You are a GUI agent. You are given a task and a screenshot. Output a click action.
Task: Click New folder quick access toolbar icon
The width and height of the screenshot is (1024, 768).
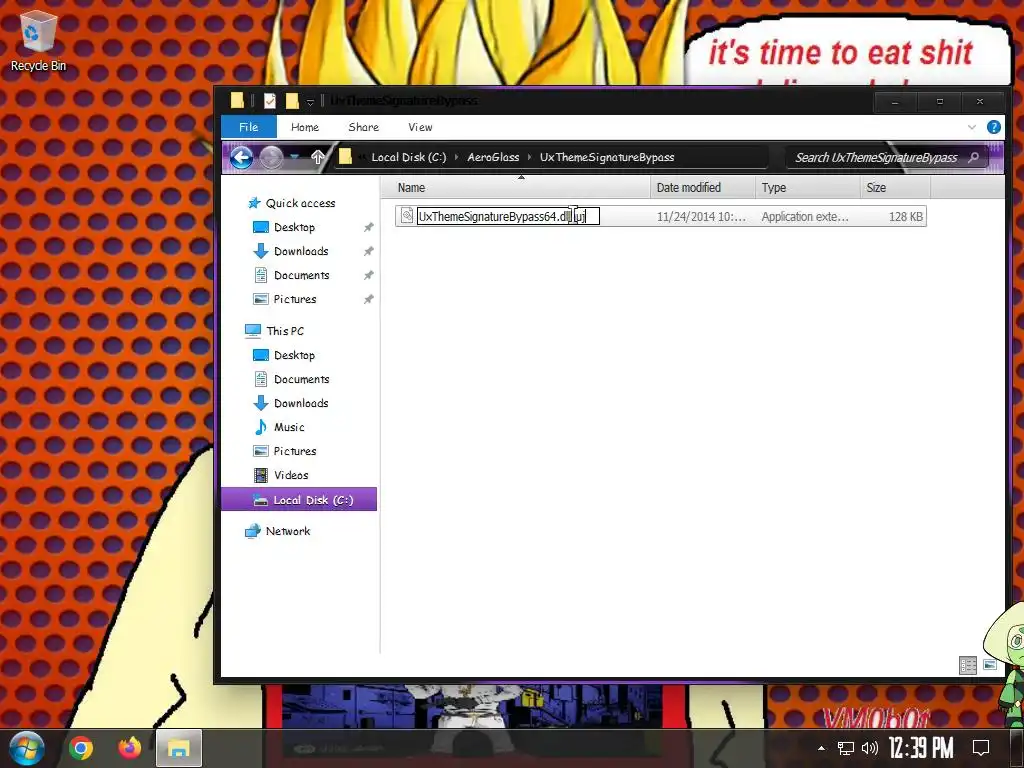(x=292, y=101)
